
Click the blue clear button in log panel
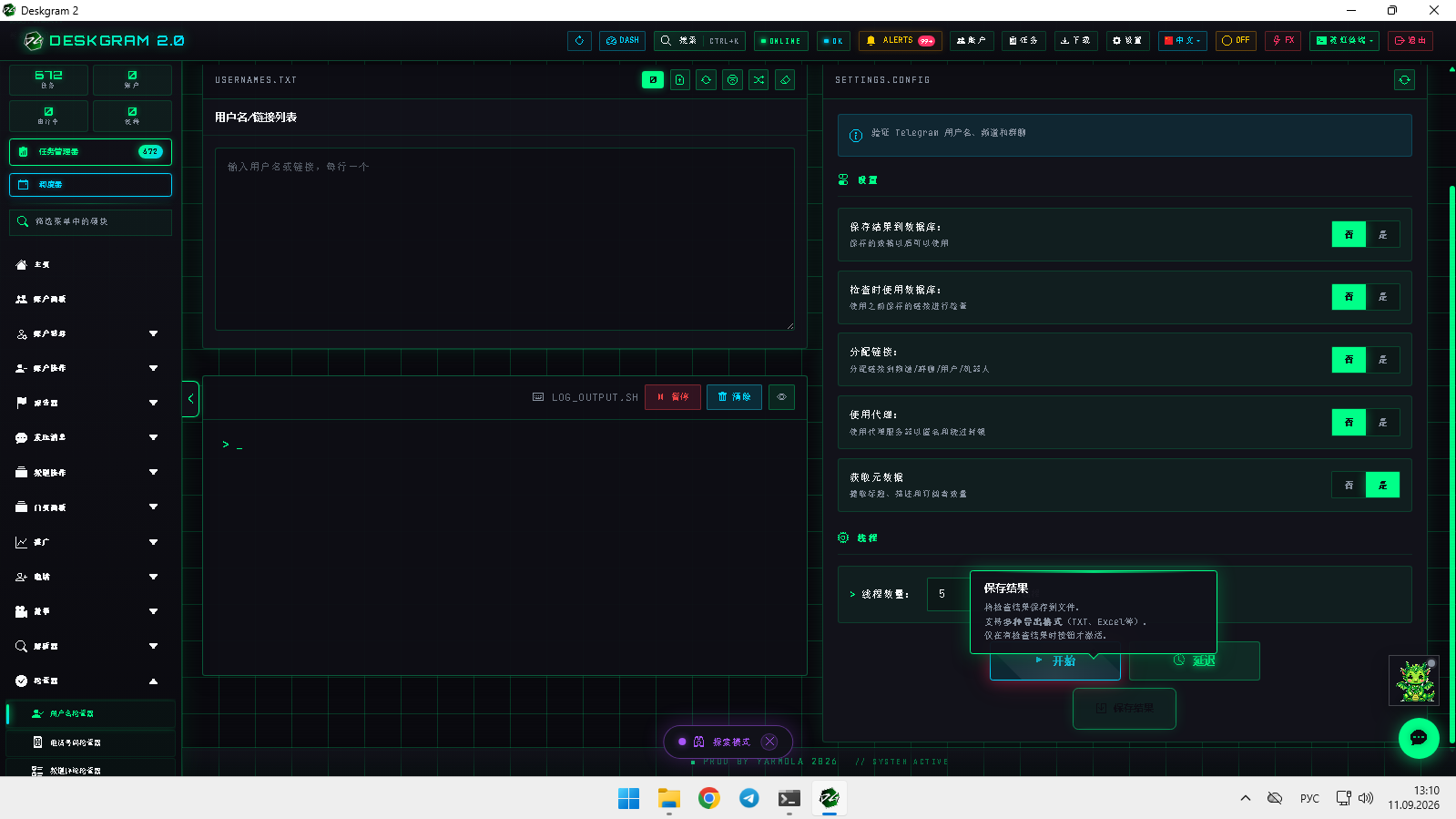(734, 397)
